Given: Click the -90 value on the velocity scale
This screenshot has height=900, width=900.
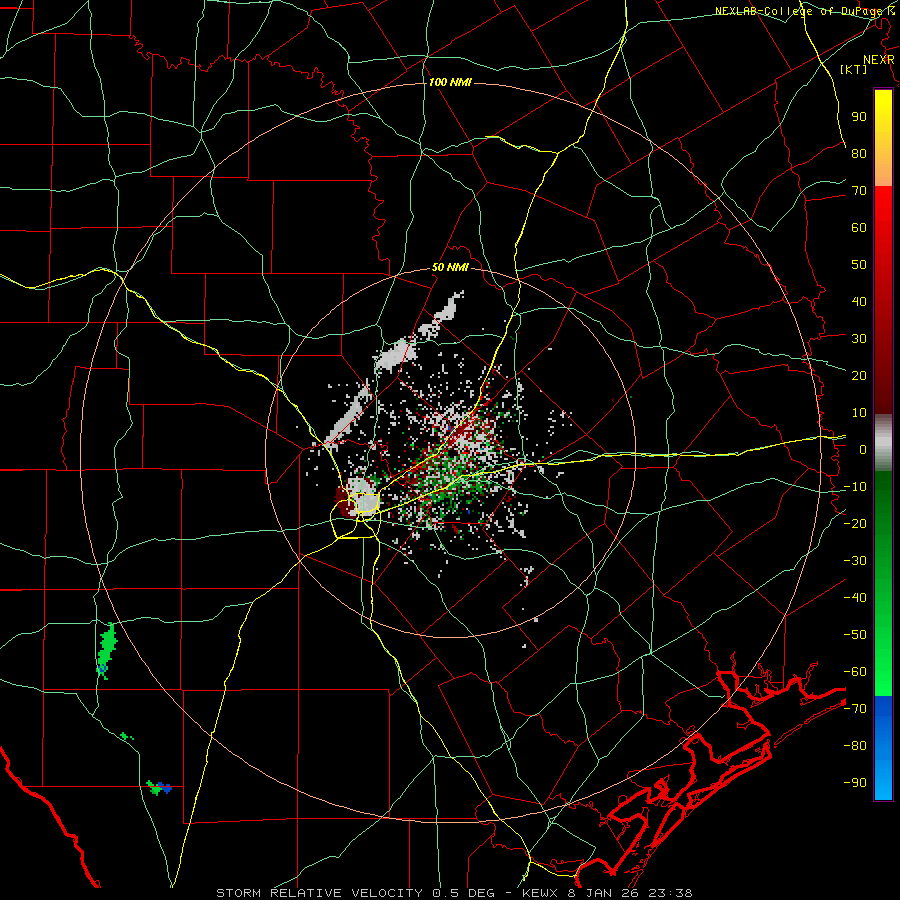Looking at the screenshot, I should pyautogui.click(x=855, y=782).
